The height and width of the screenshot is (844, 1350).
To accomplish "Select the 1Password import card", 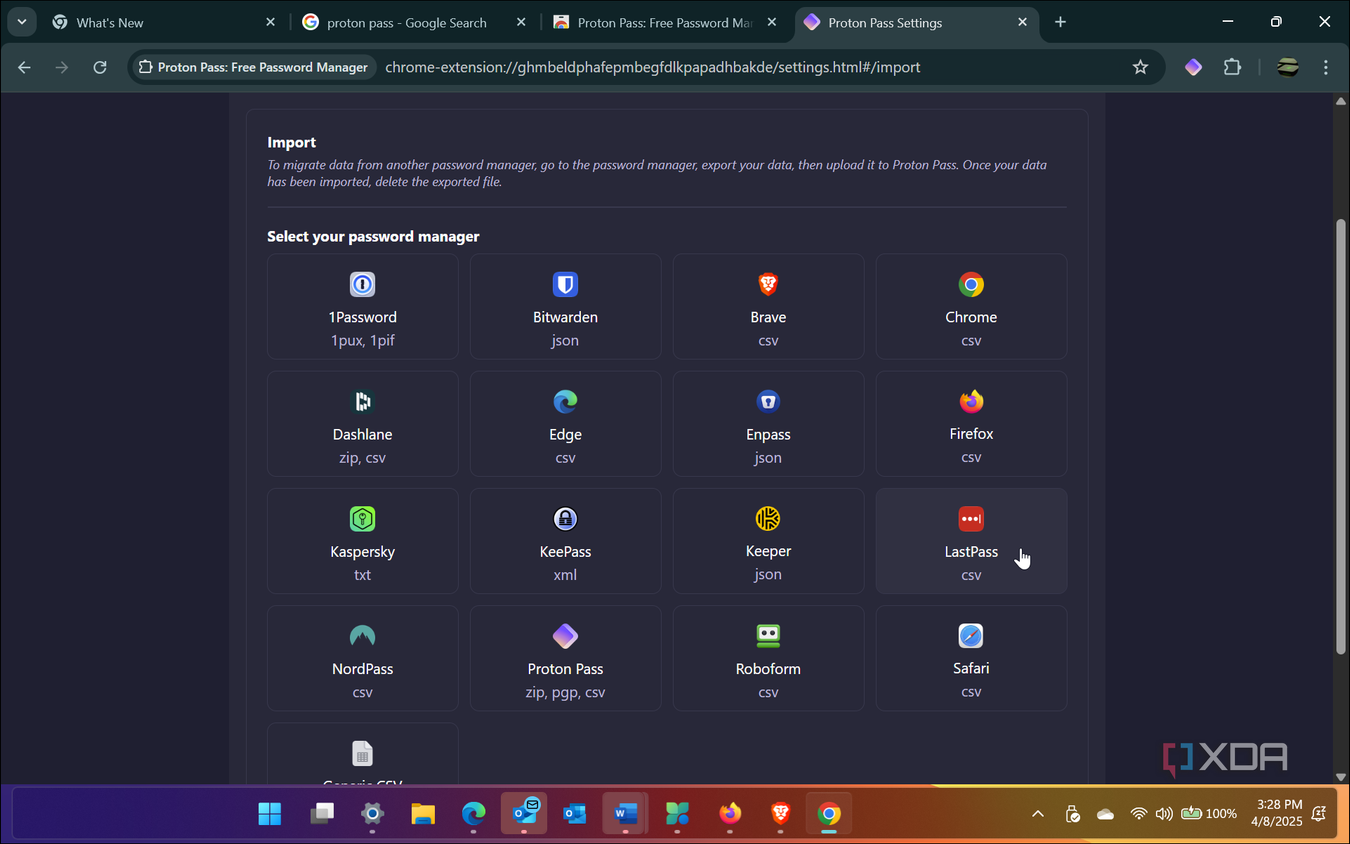I will [362, 306].
